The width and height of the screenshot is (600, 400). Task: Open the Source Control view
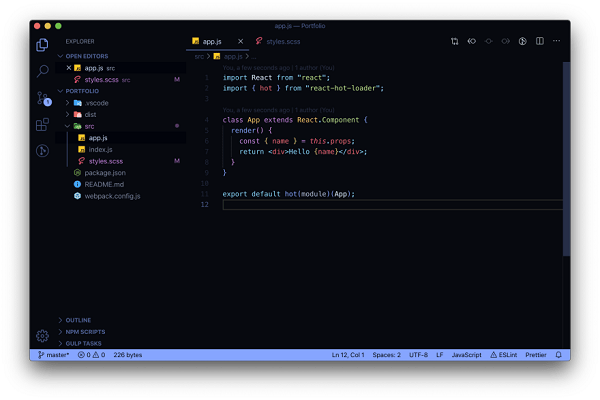click(42, 98)
